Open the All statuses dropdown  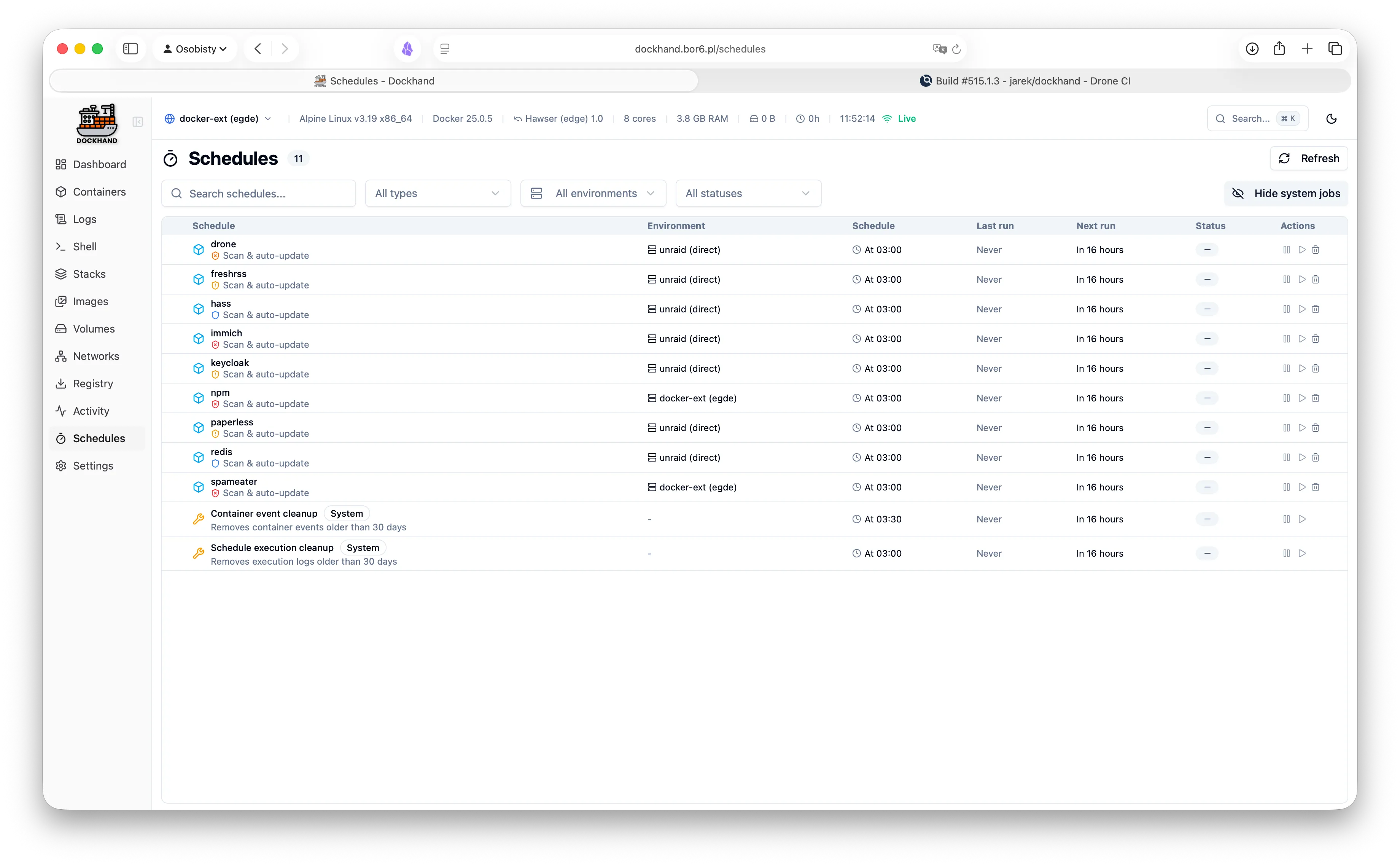[748, 194]
